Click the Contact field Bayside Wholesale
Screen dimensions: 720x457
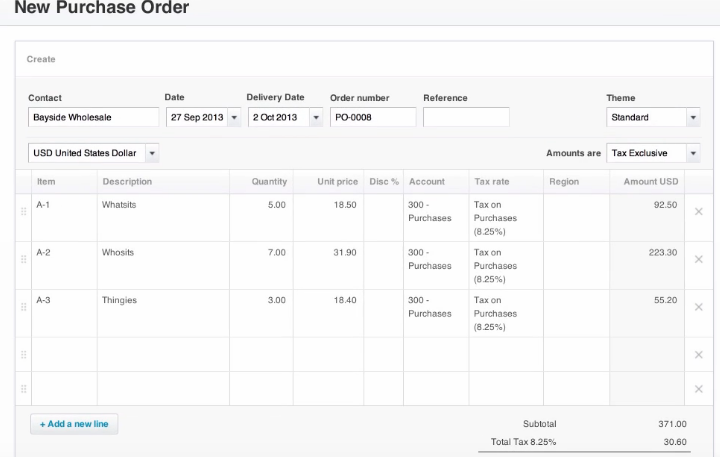coord(93,117)
